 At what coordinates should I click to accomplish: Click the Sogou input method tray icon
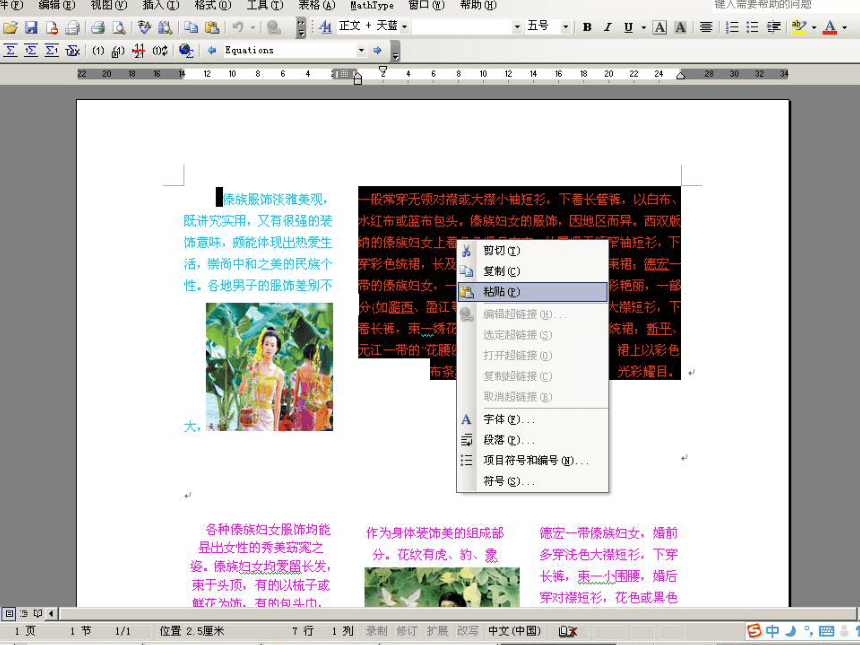click(x=755, y=631)
